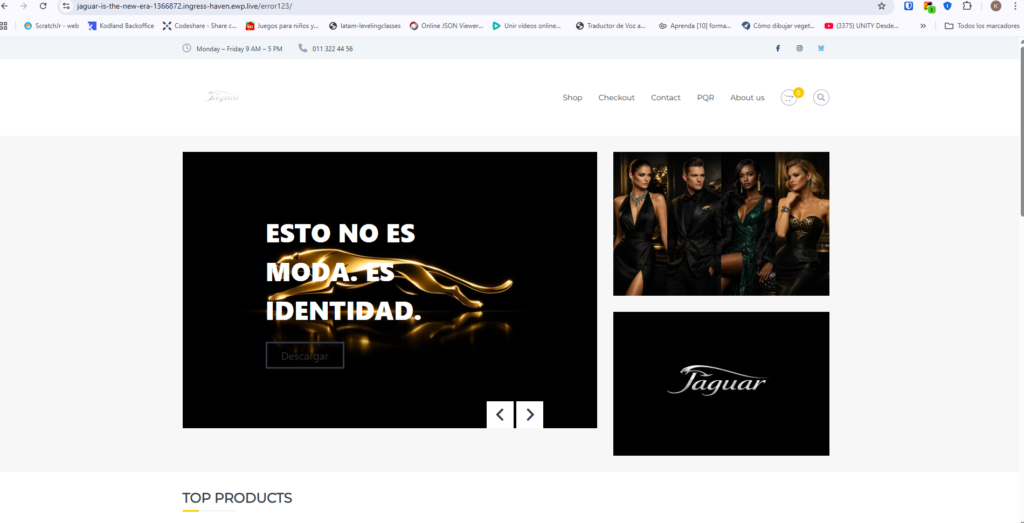Click the fashion models thumbnail image
Viewport: 1024px width, 523px height.
[x=721, y=224]
